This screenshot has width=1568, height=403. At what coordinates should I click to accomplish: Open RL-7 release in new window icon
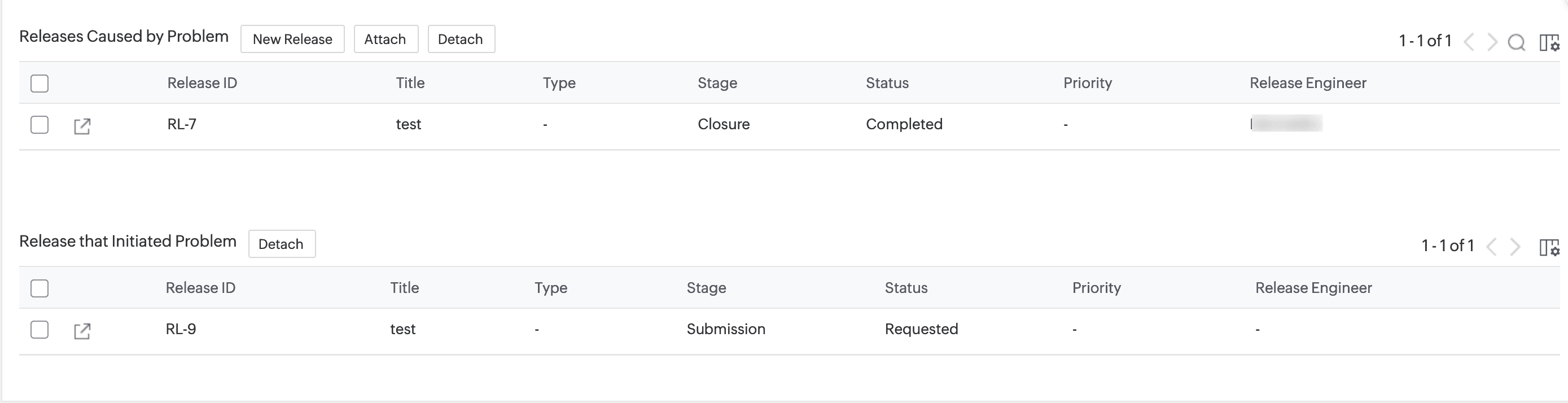tap(82, 126)
